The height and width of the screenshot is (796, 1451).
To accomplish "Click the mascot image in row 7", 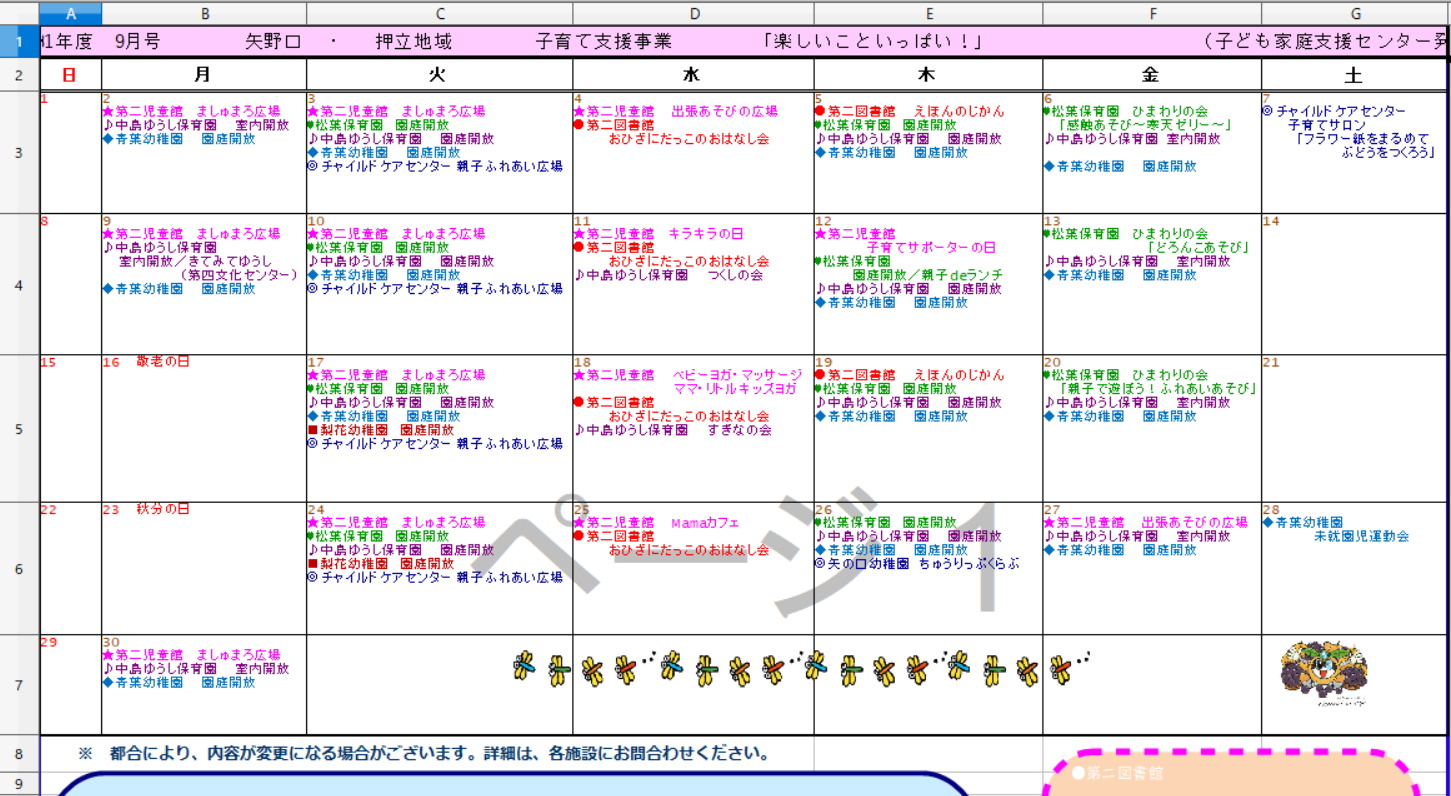I will click(1325, 673).
